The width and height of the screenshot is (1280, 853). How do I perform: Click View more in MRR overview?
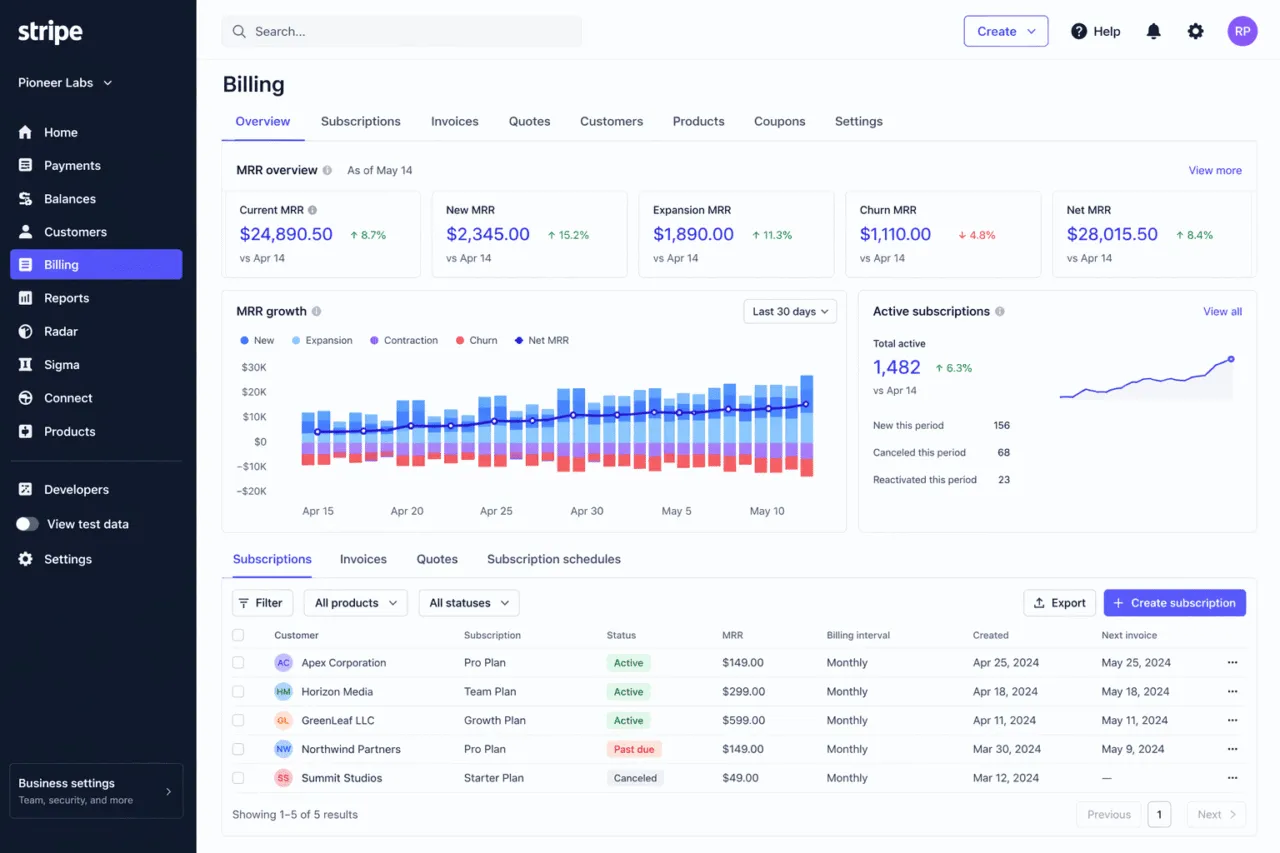1215,170
